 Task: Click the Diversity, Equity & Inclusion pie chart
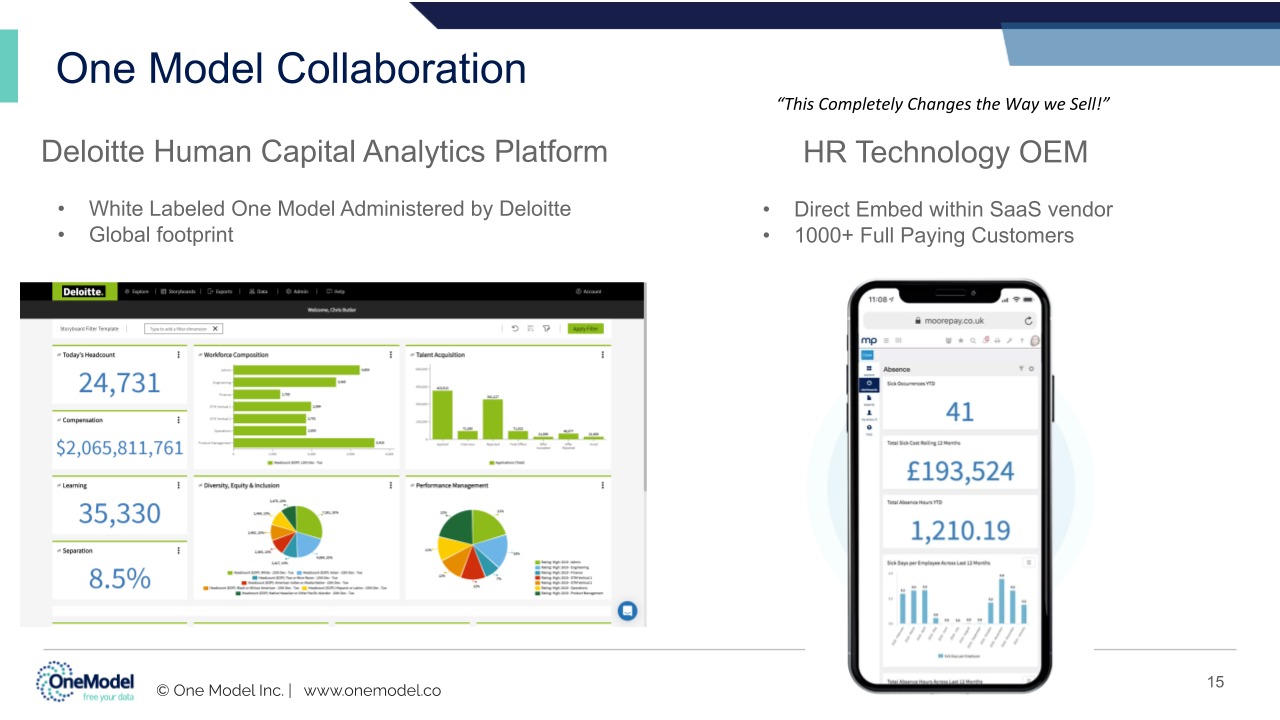(295, 533)
